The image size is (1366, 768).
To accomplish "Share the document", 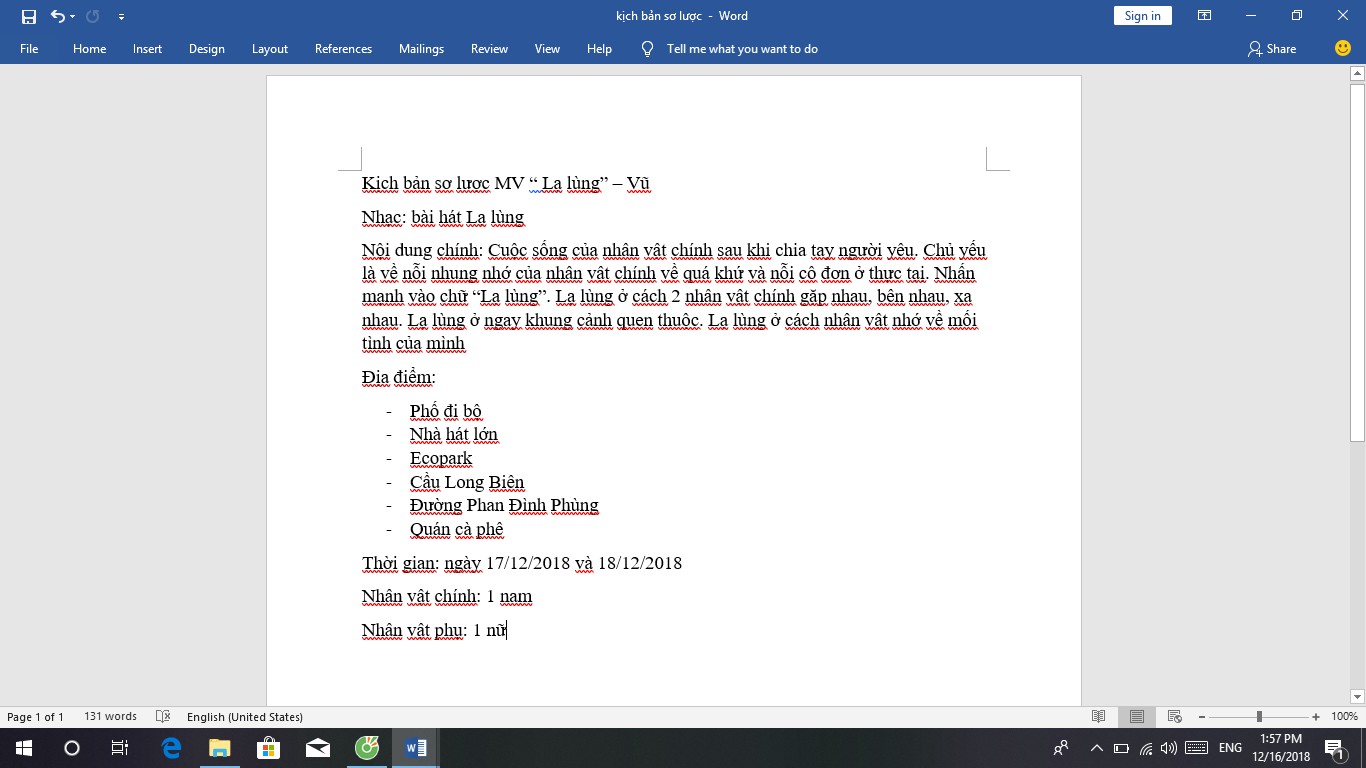I will pyautogui.click(x=1271, y=48).
